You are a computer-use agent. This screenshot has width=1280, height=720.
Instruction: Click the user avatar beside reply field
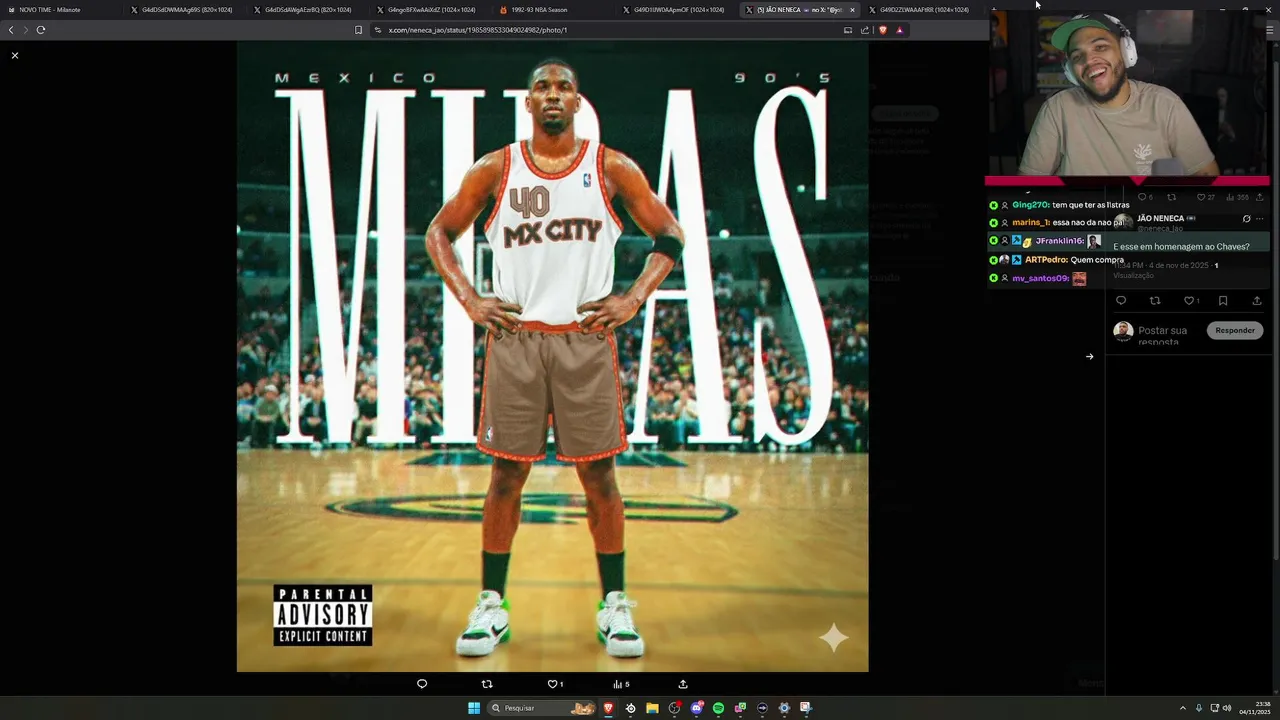pyautogui.click(x=1123, y=331)
